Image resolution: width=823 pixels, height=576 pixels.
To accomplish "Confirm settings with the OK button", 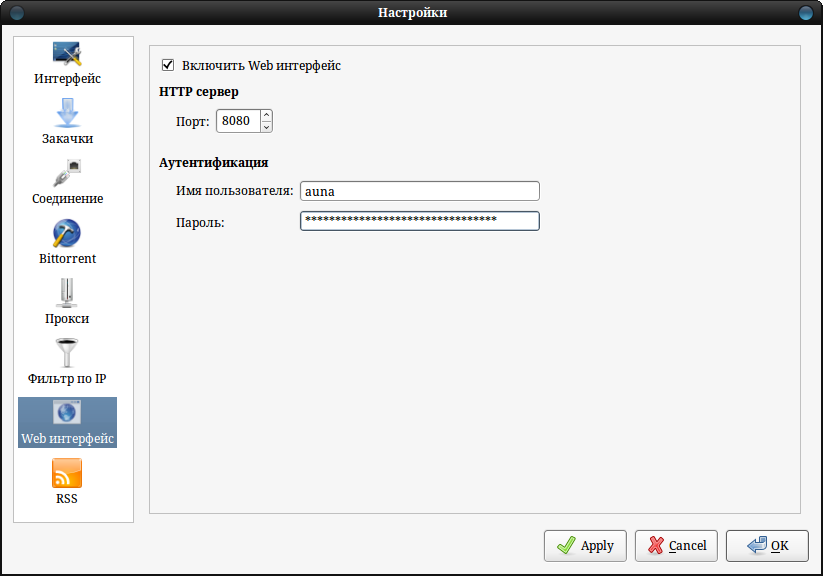I will [x=767, y=546].
